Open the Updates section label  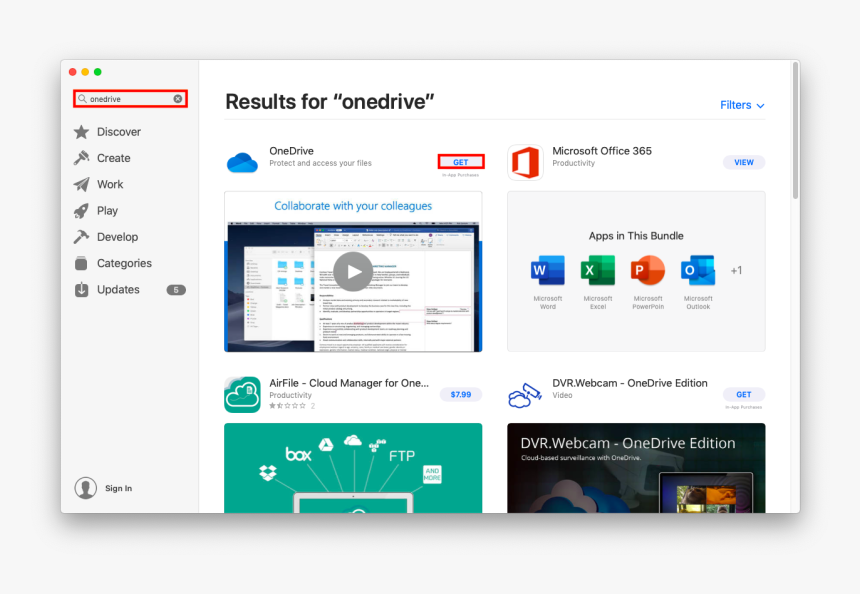point(118,290)
